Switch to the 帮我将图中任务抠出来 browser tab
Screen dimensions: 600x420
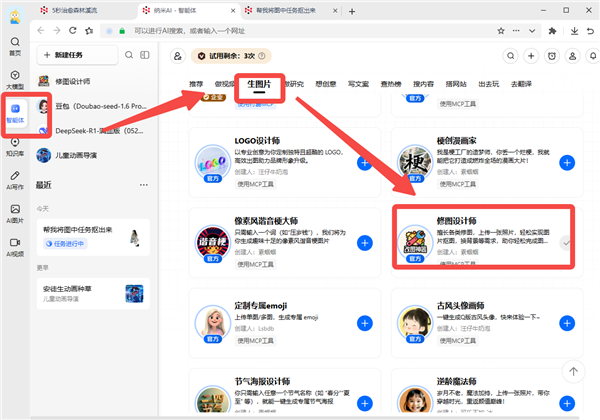(287, 11)
